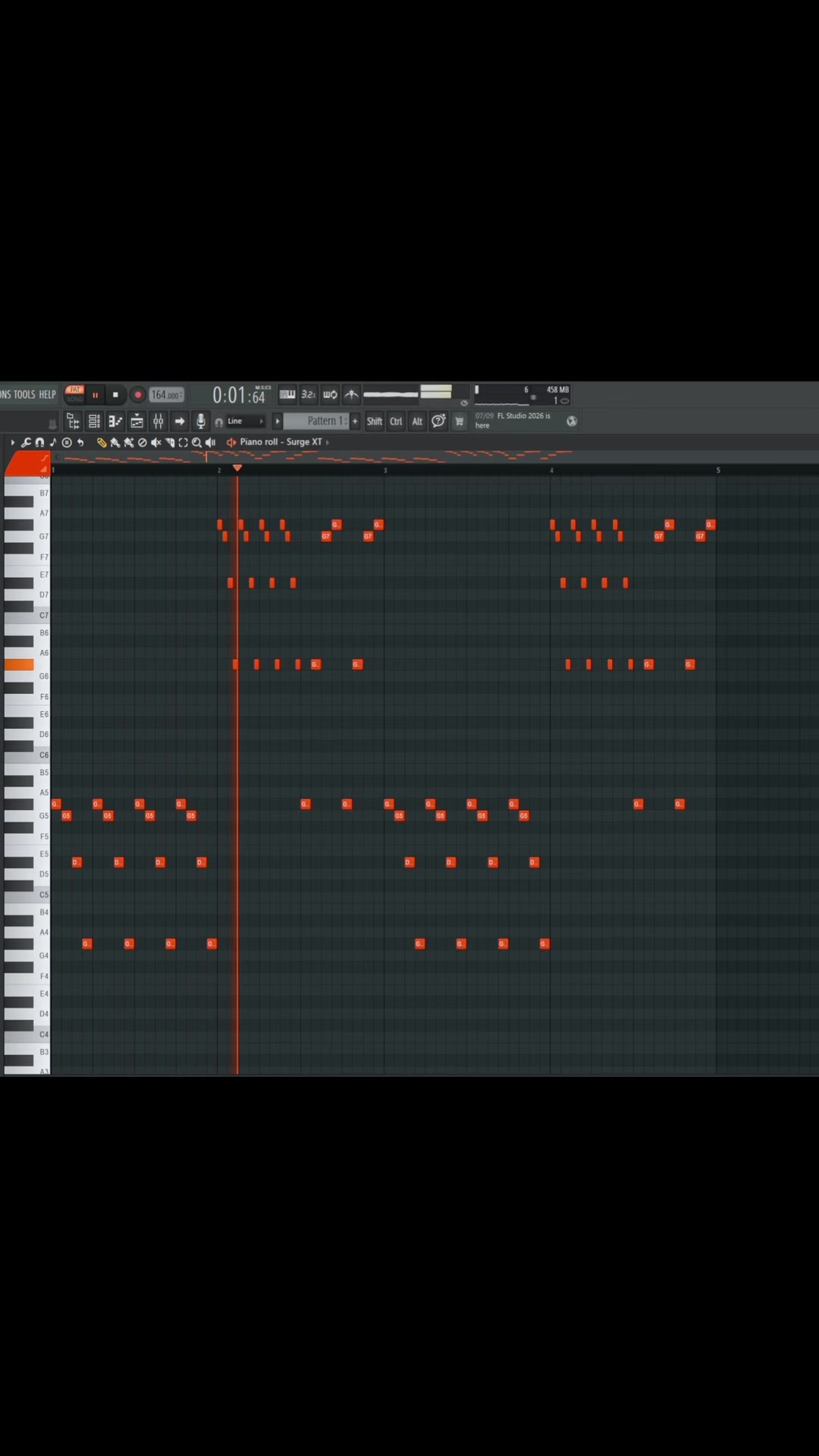Image resolution: width=819 pixels, height=1456 pixels.
Task: Click the 0:01:64 time display
Action: click(x=239, y=395)
